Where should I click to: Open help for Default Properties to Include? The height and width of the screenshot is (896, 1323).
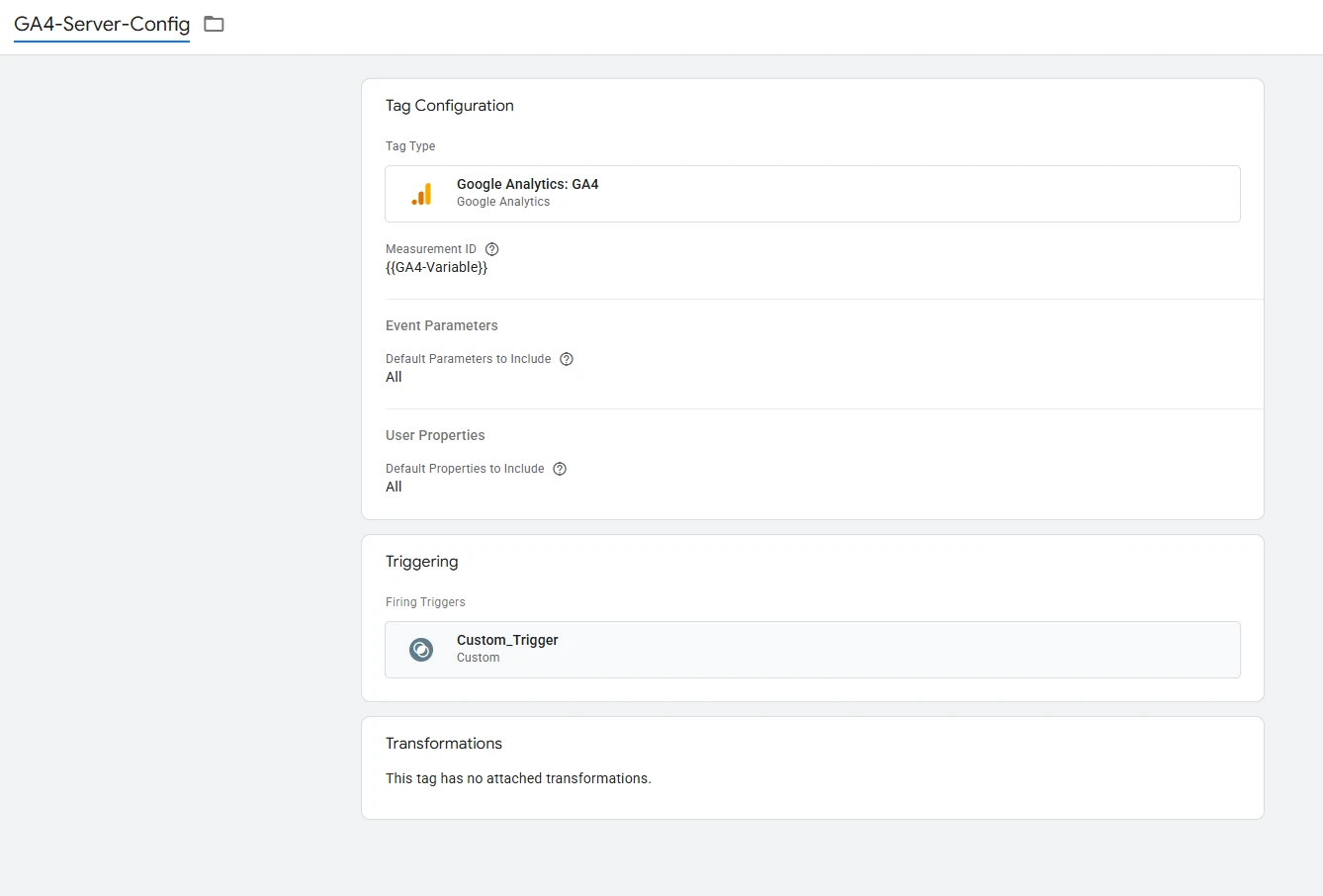[560, 469]
